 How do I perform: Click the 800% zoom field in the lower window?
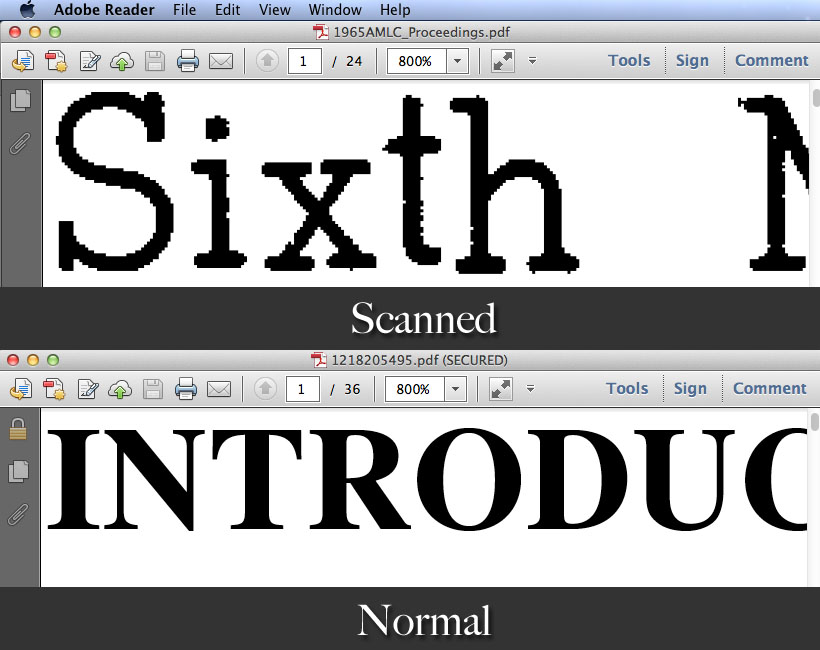click(x=415, y=389)
